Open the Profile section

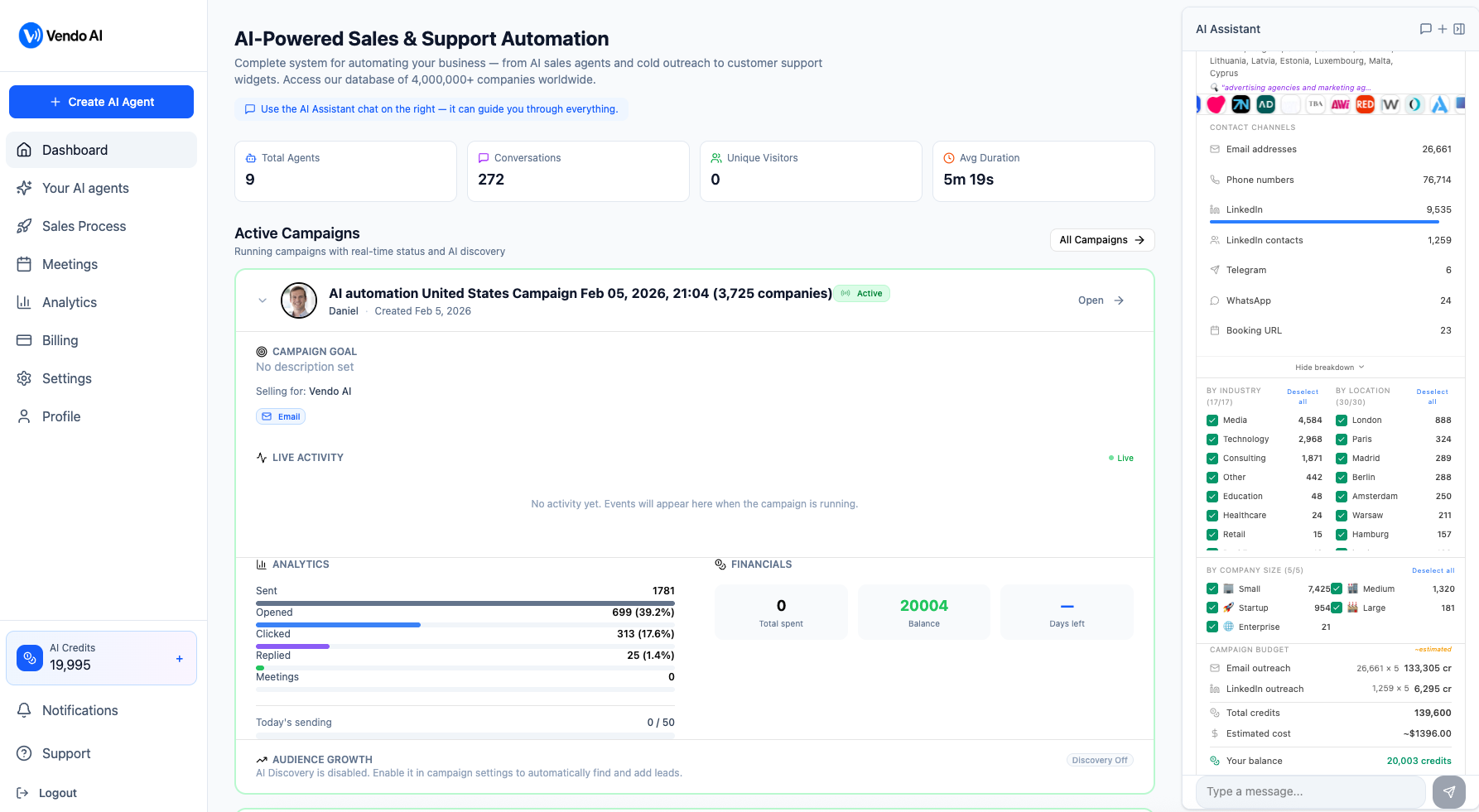(x=60, y=416)
